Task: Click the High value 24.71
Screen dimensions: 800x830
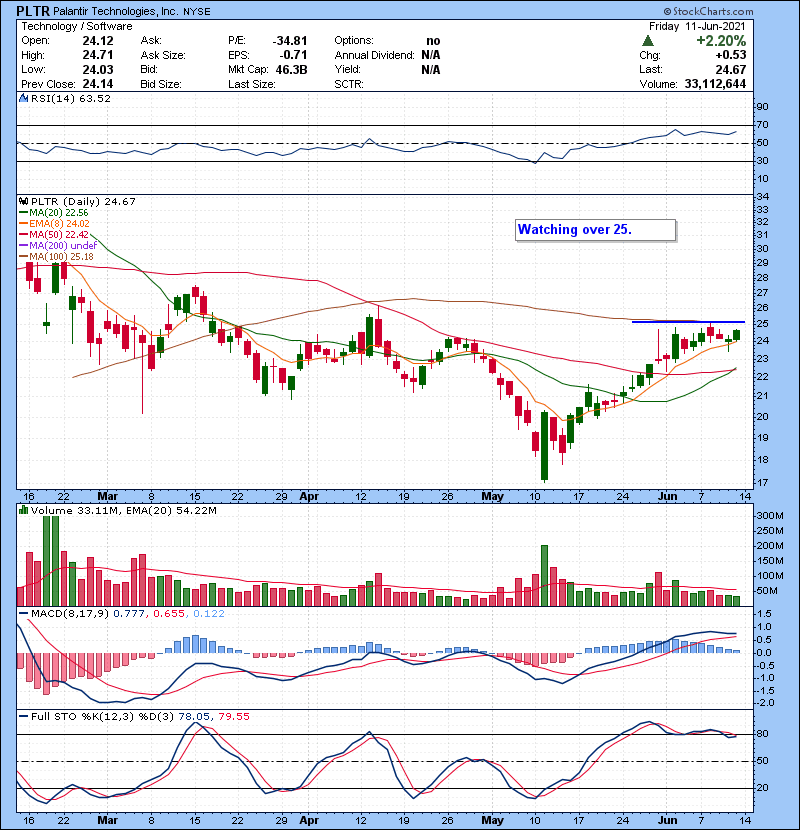Action: (x=98, y=55)
